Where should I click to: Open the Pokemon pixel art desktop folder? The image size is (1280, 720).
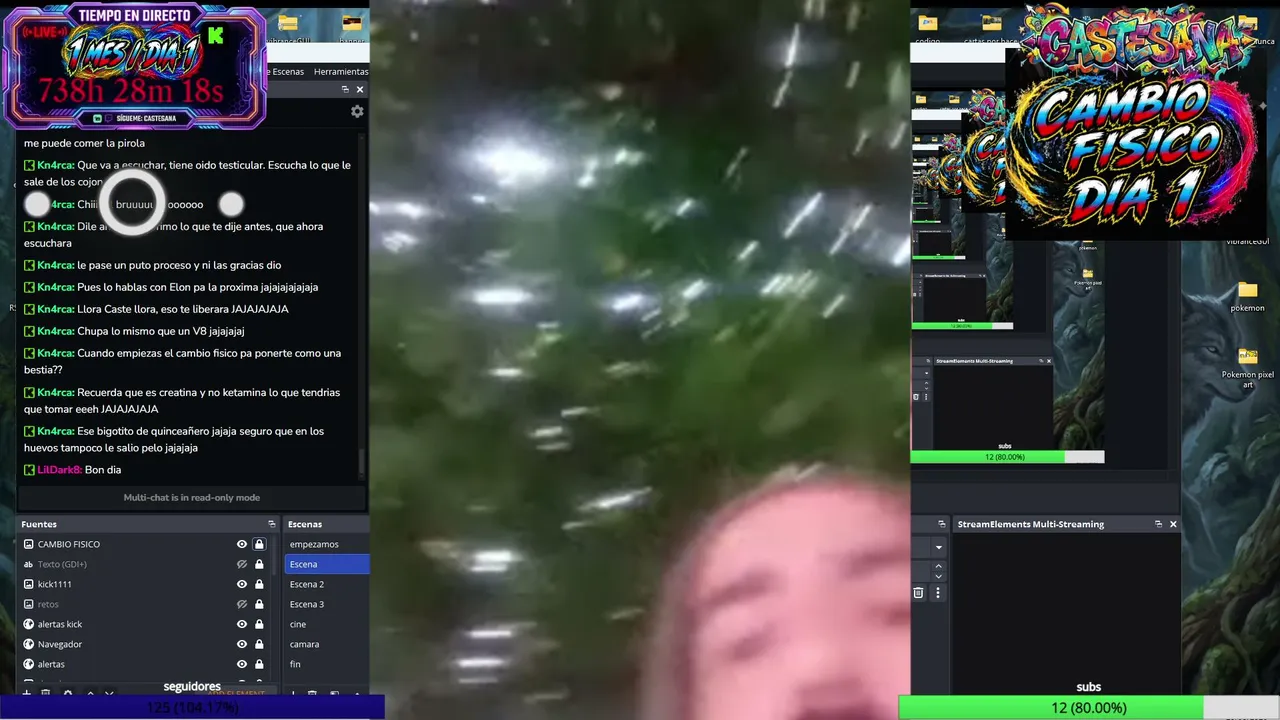click(x=1247, y=368)
